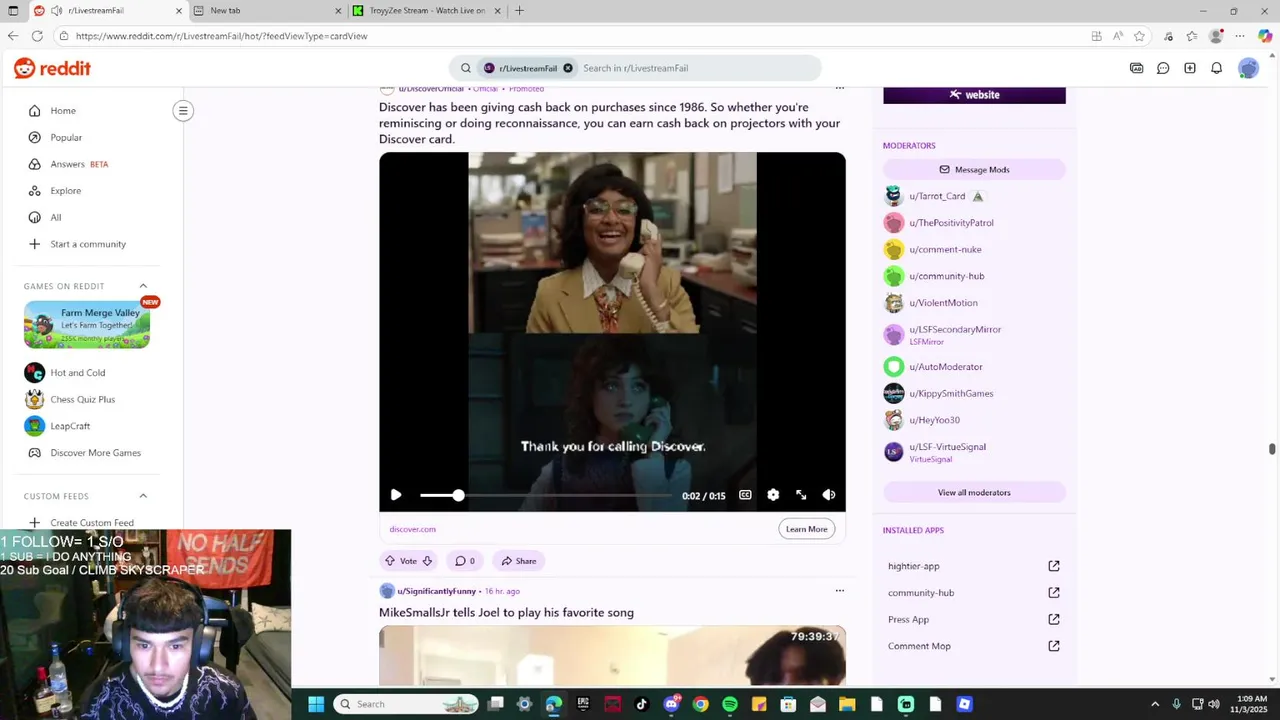Toggle closed captions on video
This screenshot has width=1280, height=720.
tap(745, 495)
